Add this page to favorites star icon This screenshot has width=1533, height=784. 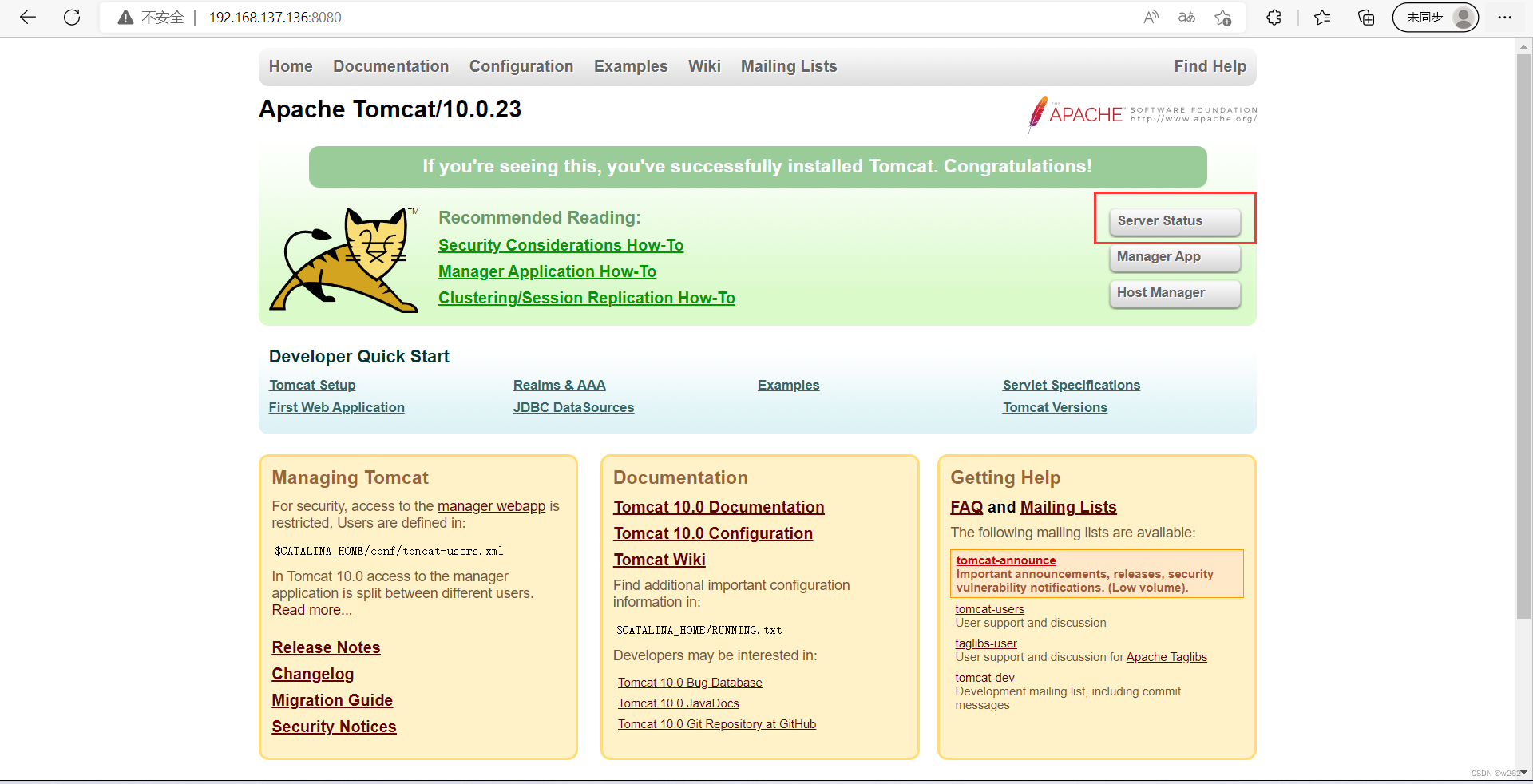(1222, 17)
